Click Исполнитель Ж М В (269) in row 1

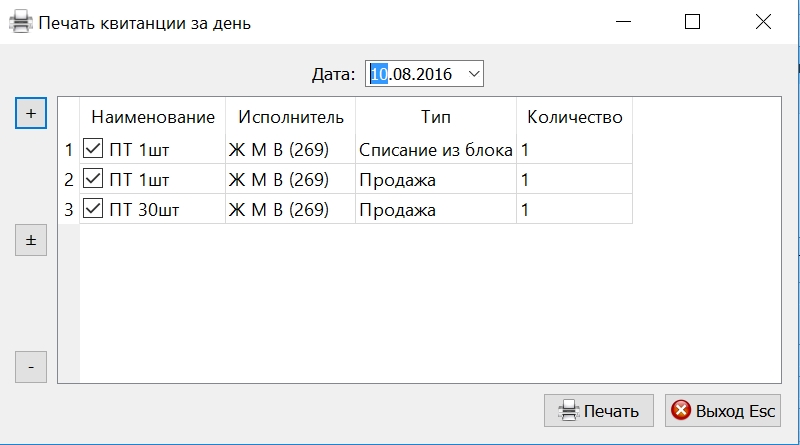point(290,149)
